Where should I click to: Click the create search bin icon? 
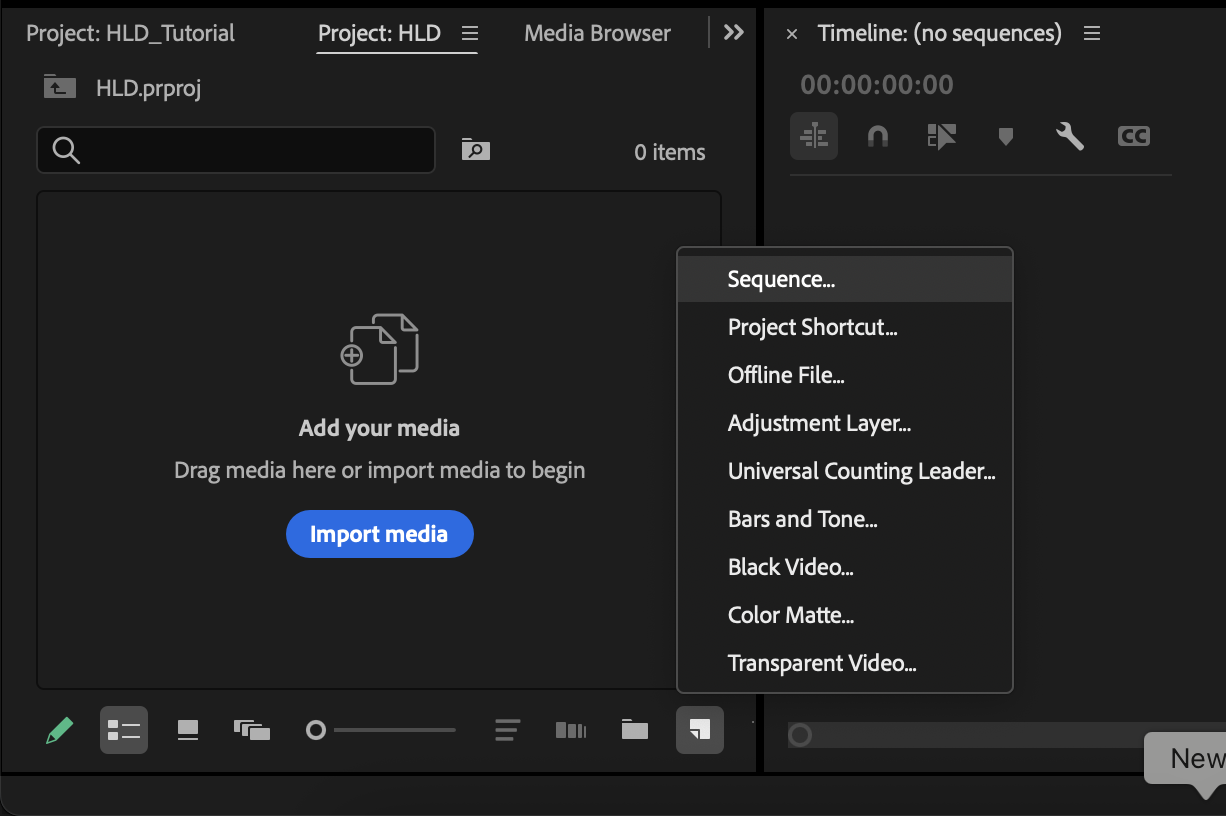(x=475, y=150)
